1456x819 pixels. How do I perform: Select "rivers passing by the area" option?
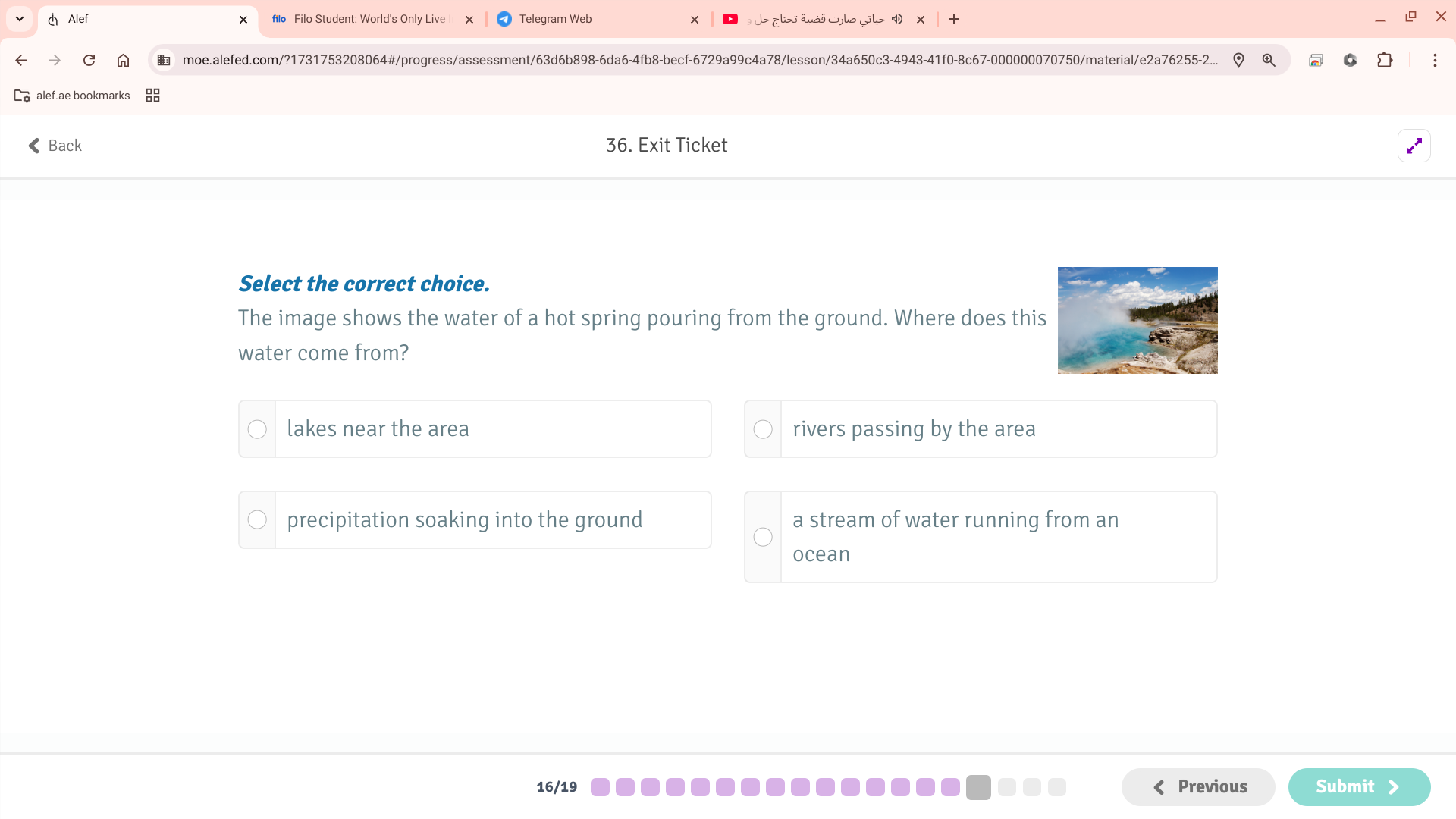[763, 429]
